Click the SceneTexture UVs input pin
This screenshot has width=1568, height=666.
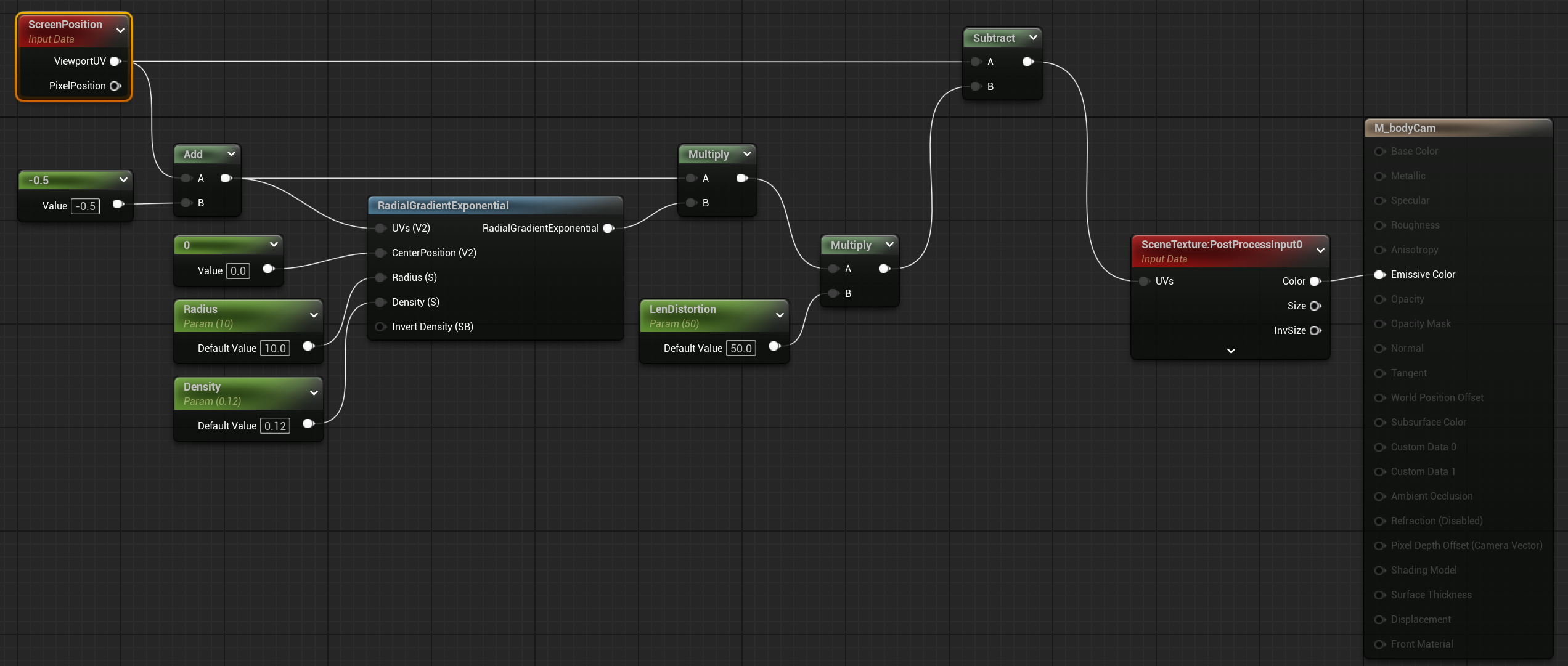pos(1145,281)
